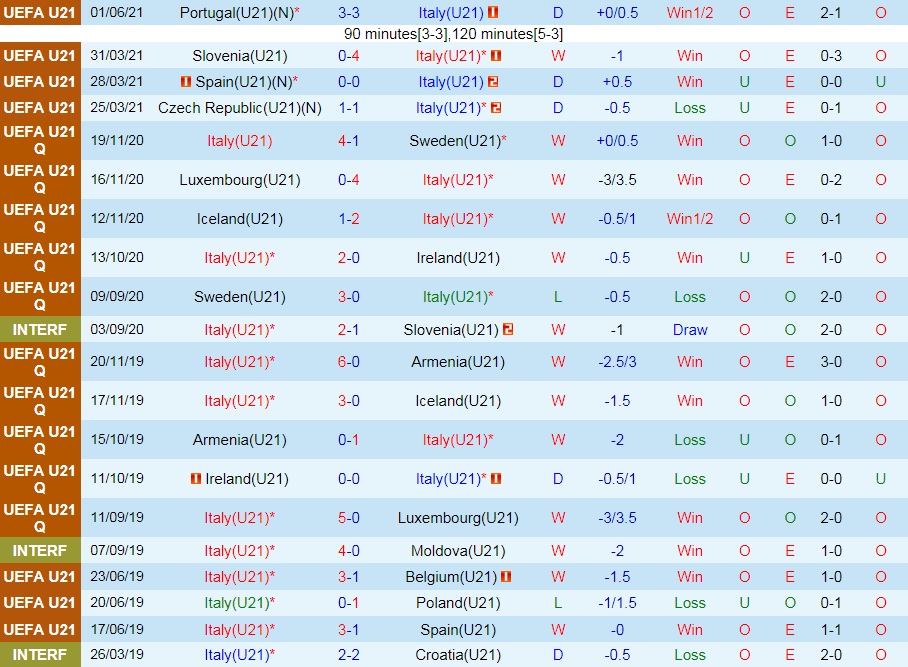Screen dimensions: 908x667
Task: Click the date 20/06/19
Action: 116,602
